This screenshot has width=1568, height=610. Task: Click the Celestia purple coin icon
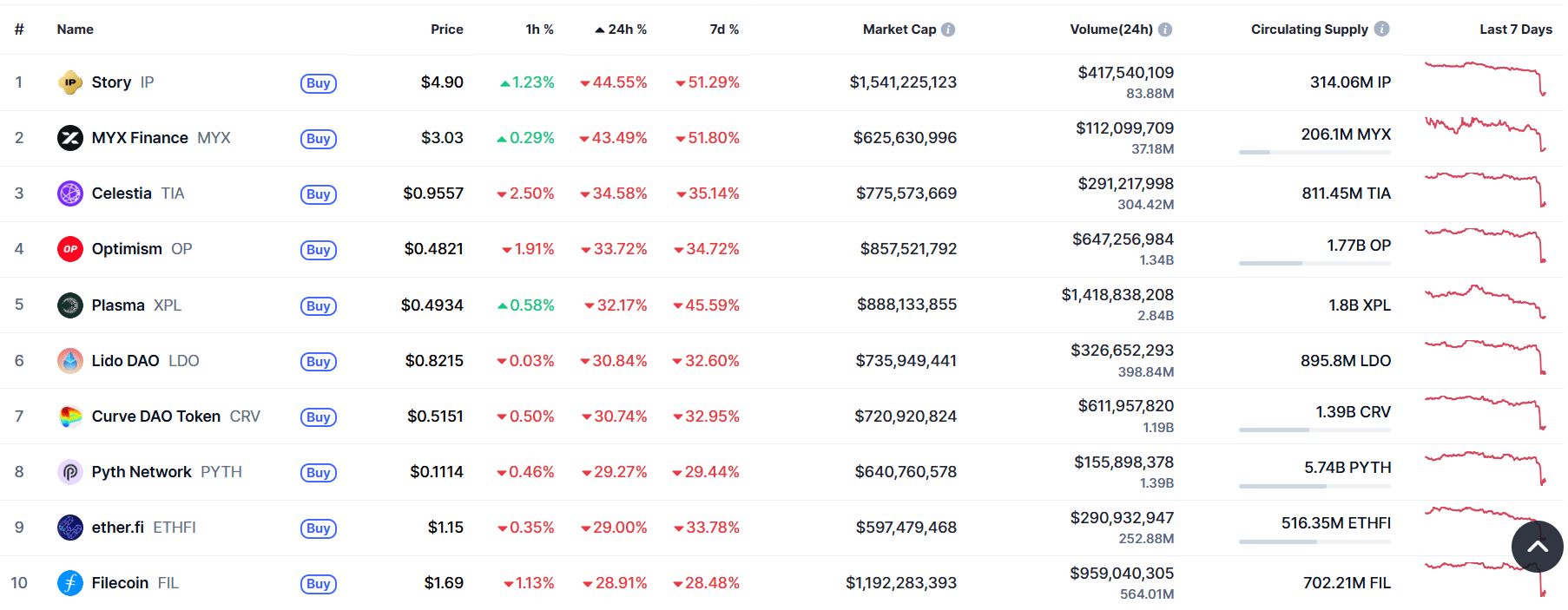tap(69, 193)
